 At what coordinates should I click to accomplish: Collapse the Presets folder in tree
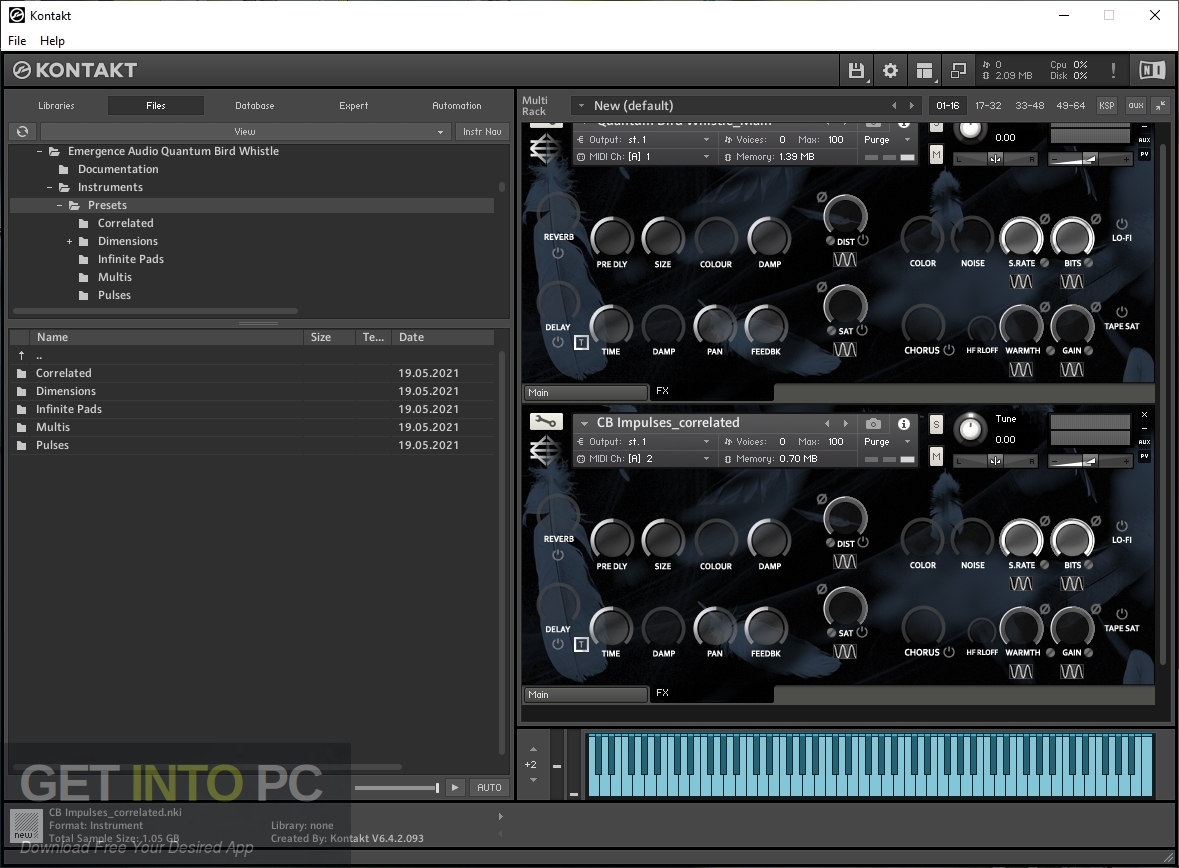point(59,205)
